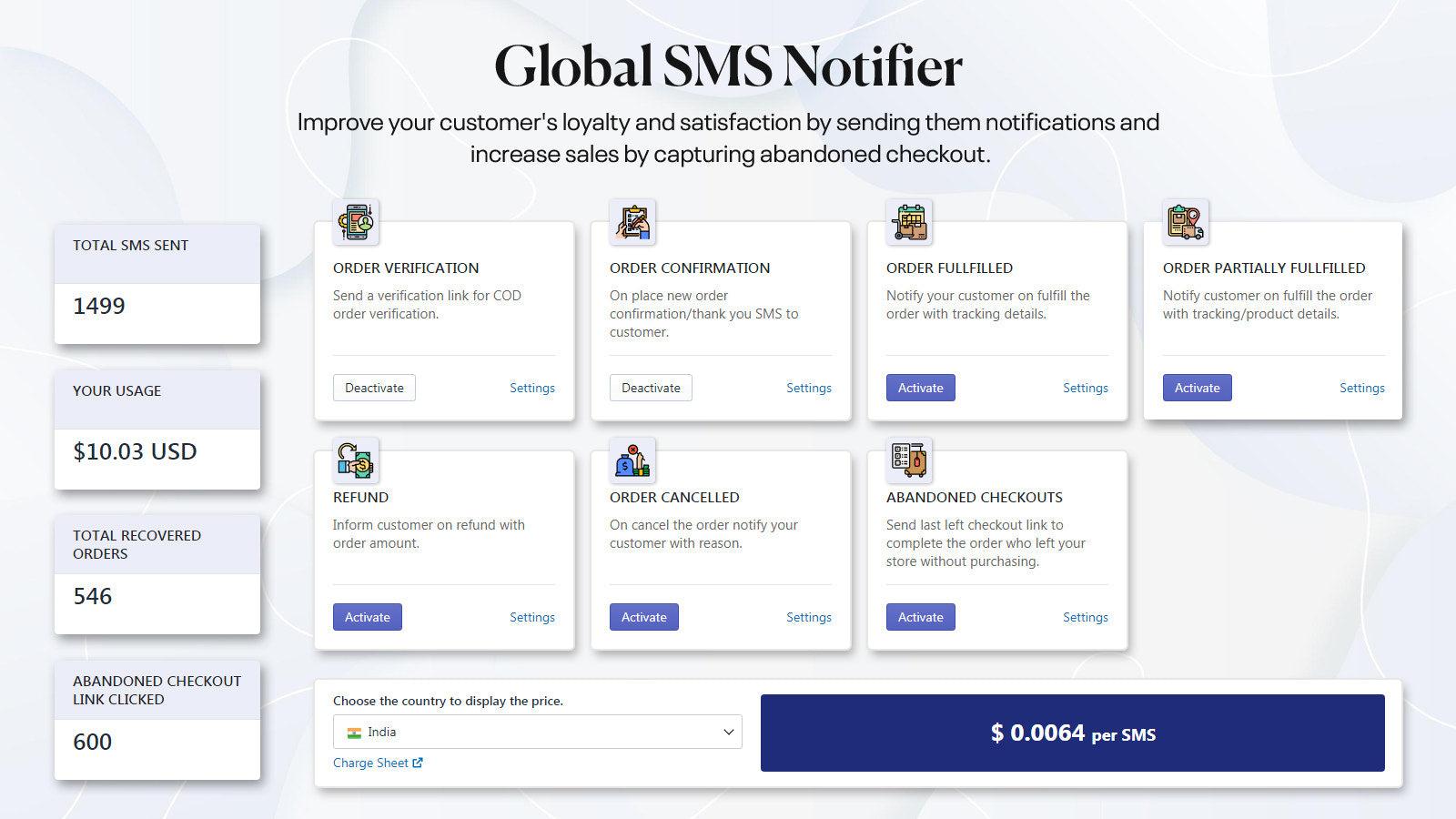
Task: Click the external-link icon next to Charge Sheet
Action: click(x=417, y=763)
